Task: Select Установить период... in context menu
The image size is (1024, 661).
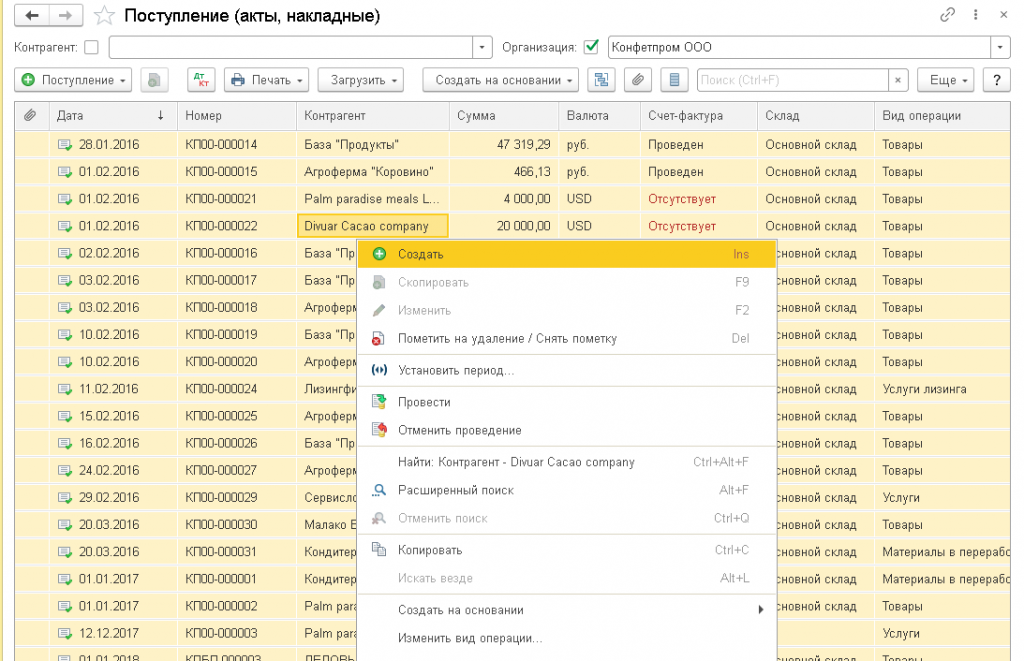Action: (x=567, y=370)
